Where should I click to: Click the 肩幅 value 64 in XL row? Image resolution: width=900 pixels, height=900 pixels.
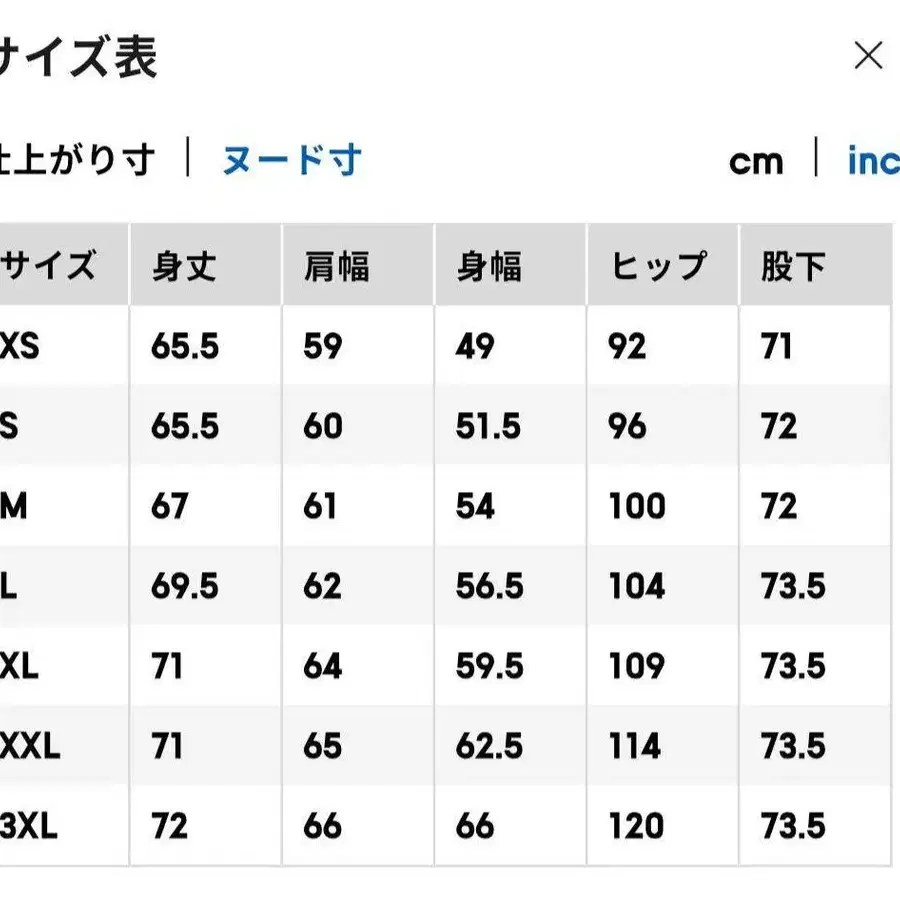click(323, 666)
